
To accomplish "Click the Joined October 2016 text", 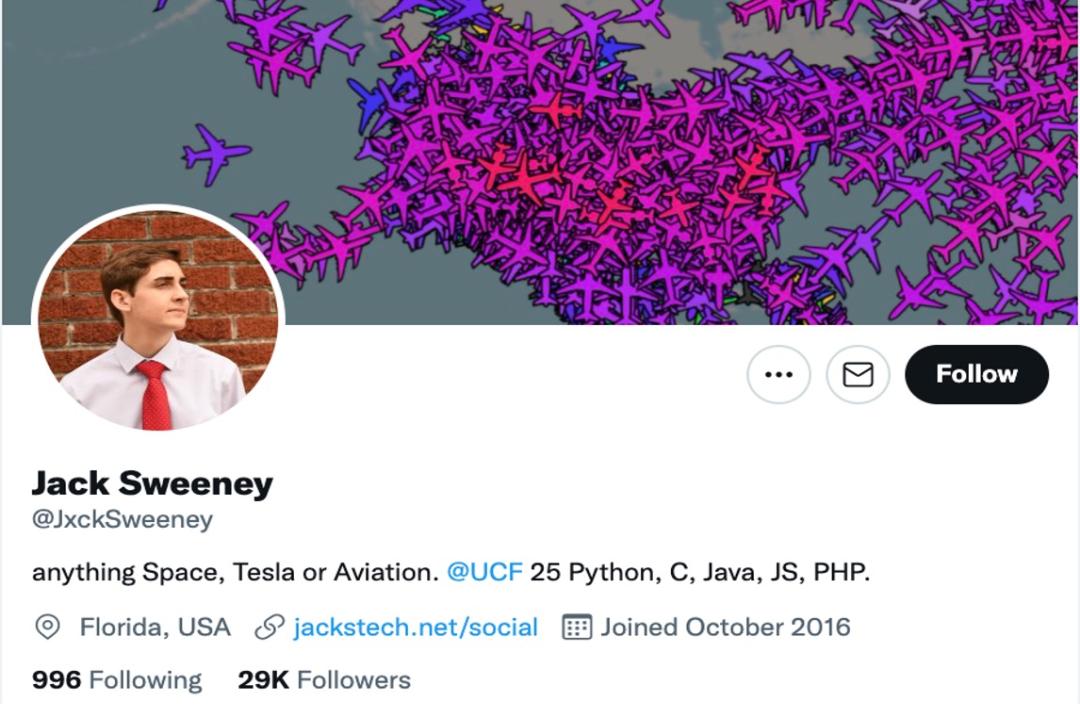I will [725, 627].
